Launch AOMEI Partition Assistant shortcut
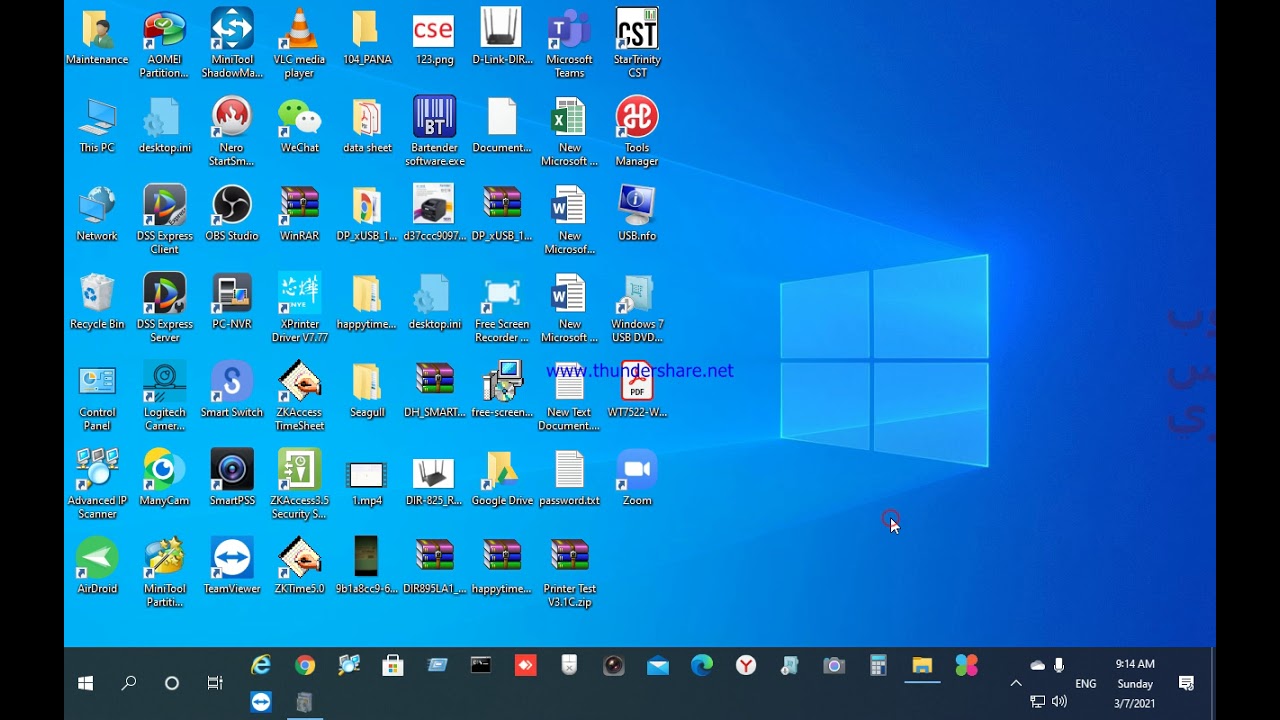 pyautogui.click(x=165, y=44)
